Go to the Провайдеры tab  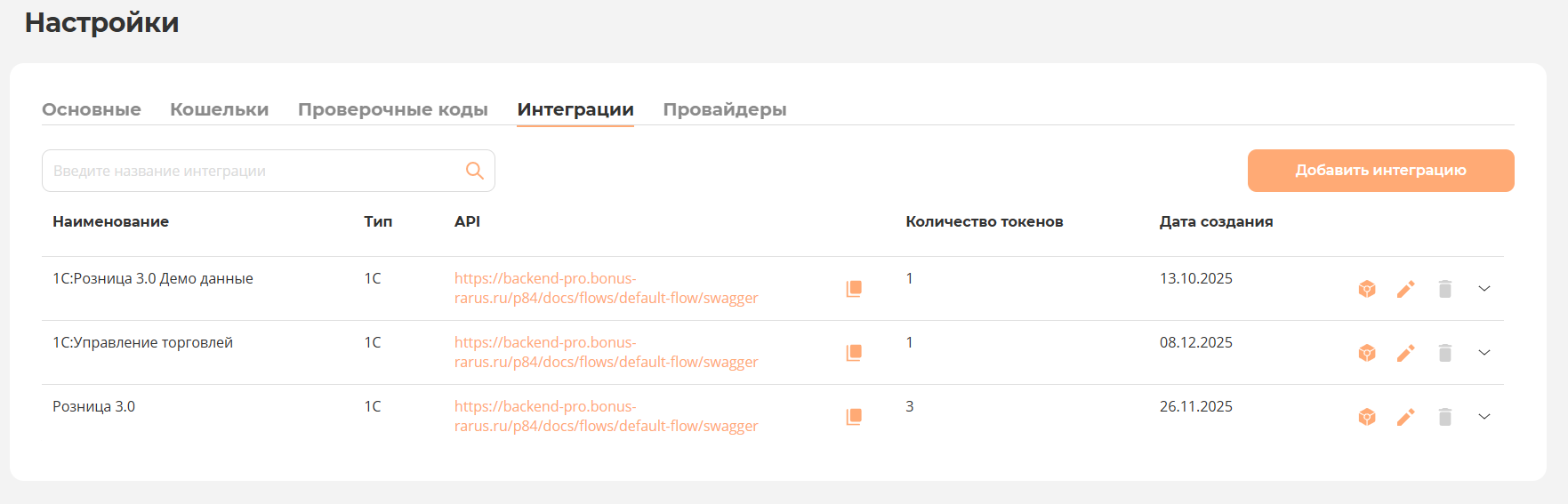point(724,109)
